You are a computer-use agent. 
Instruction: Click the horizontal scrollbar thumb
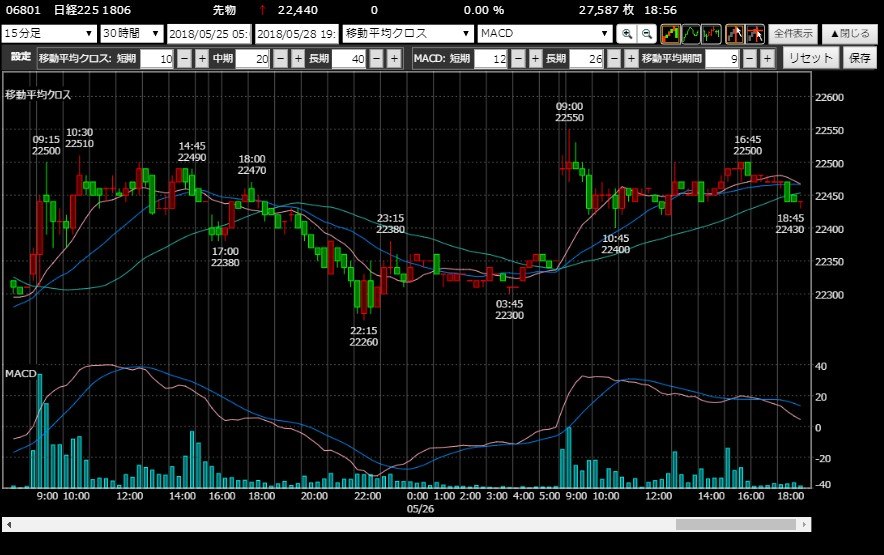point(736,525)
